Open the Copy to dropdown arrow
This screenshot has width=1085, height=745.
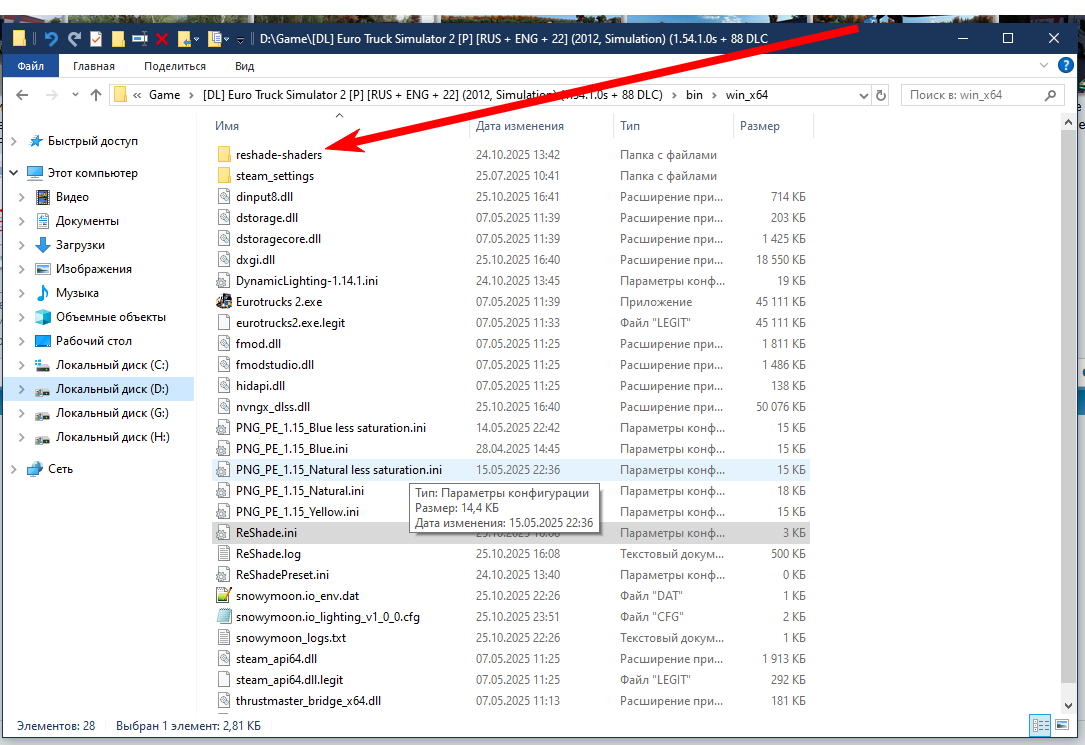[227, 39]
